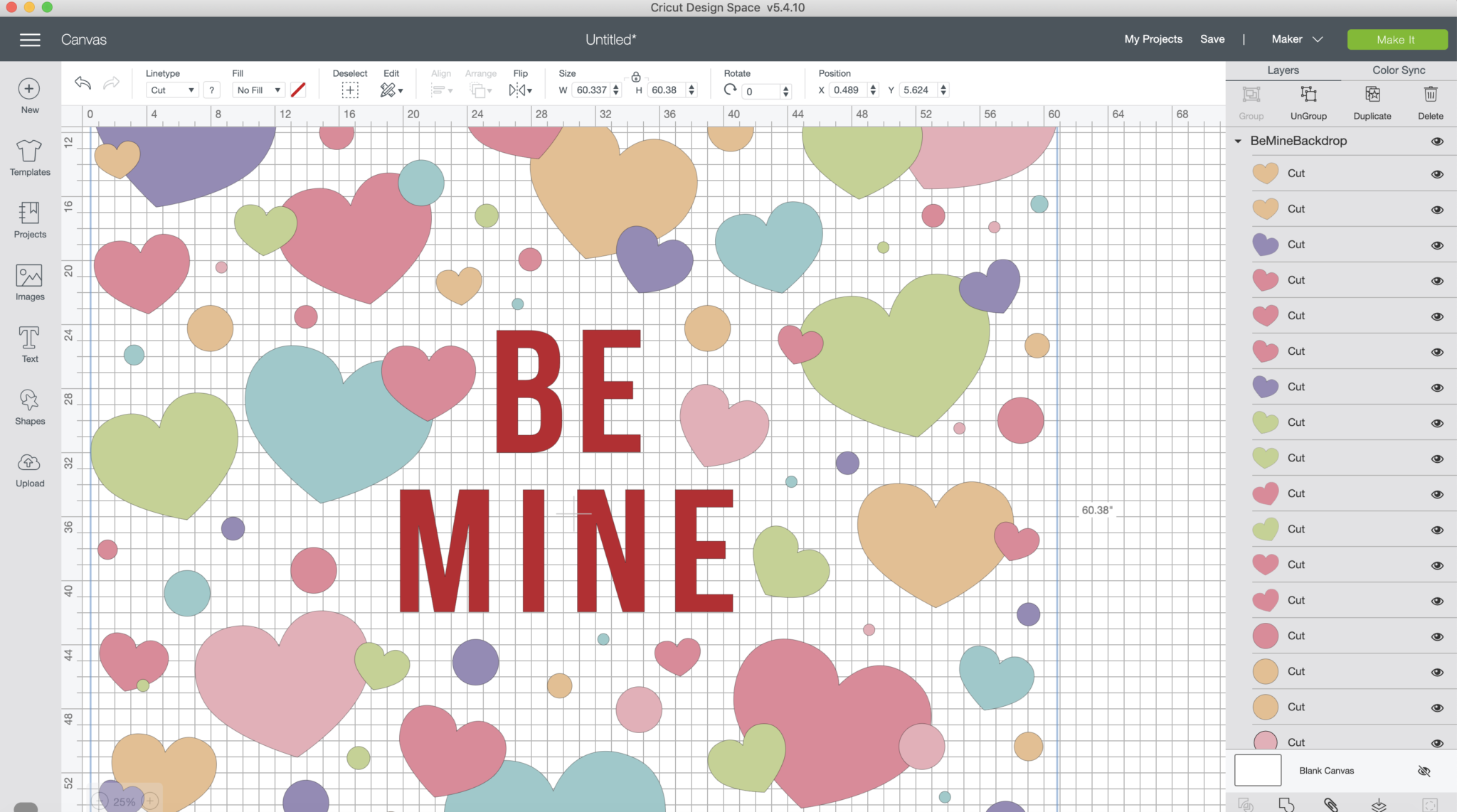Delete the selection using the Delete icon
This screenshot has width=1457, height=812.
1430,101
